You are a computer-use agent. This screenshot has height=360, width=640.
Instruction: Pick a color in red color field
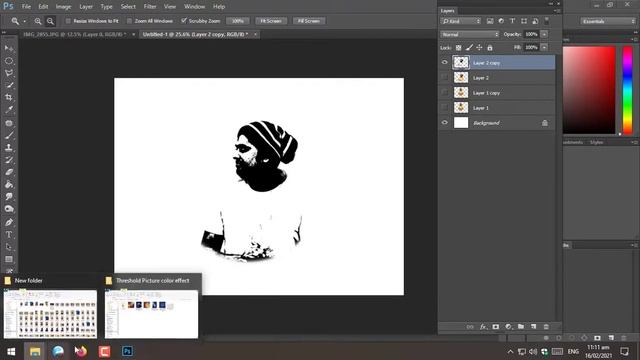589,90
